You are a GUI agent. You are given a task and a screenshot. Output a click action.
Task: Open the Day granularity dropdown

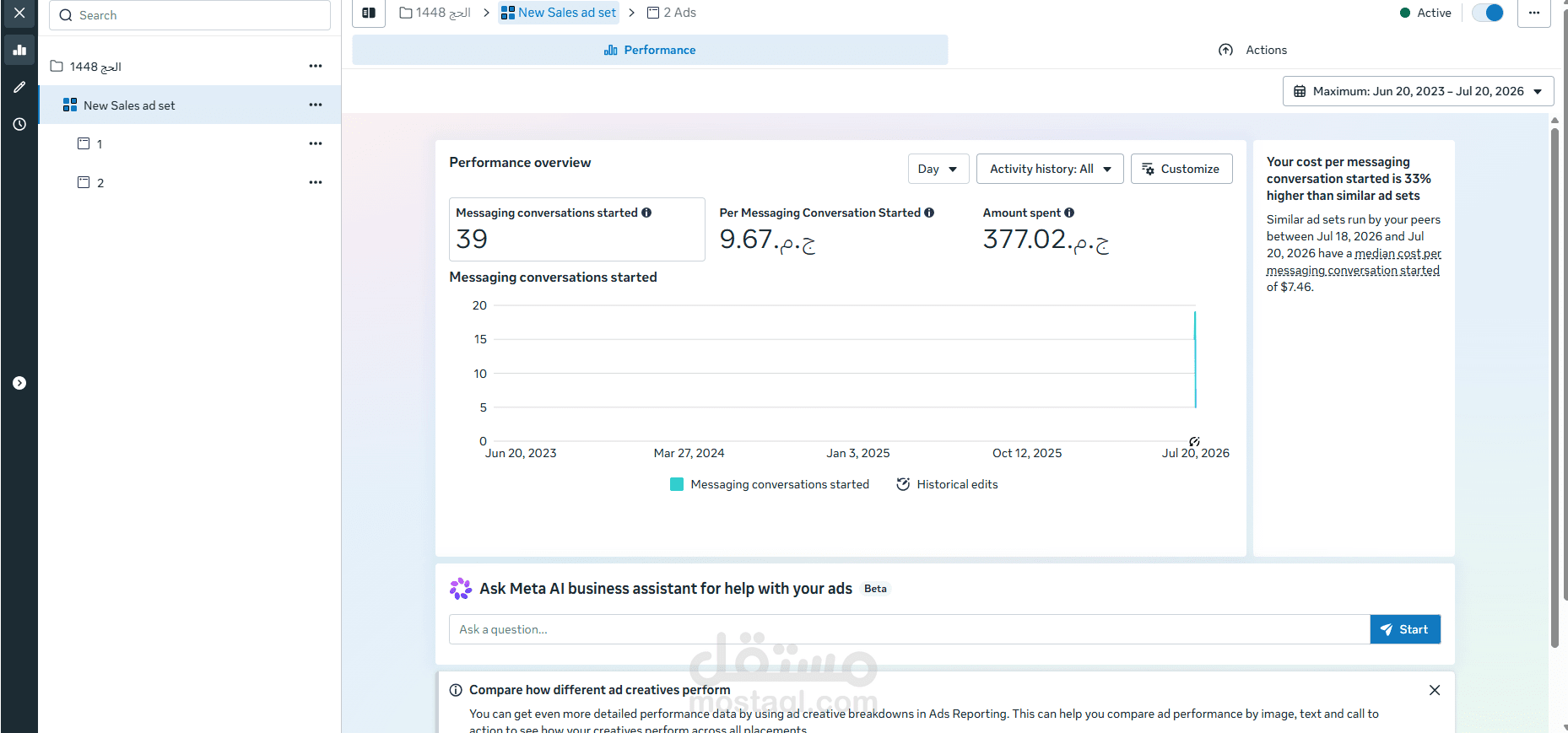(938, 169)
